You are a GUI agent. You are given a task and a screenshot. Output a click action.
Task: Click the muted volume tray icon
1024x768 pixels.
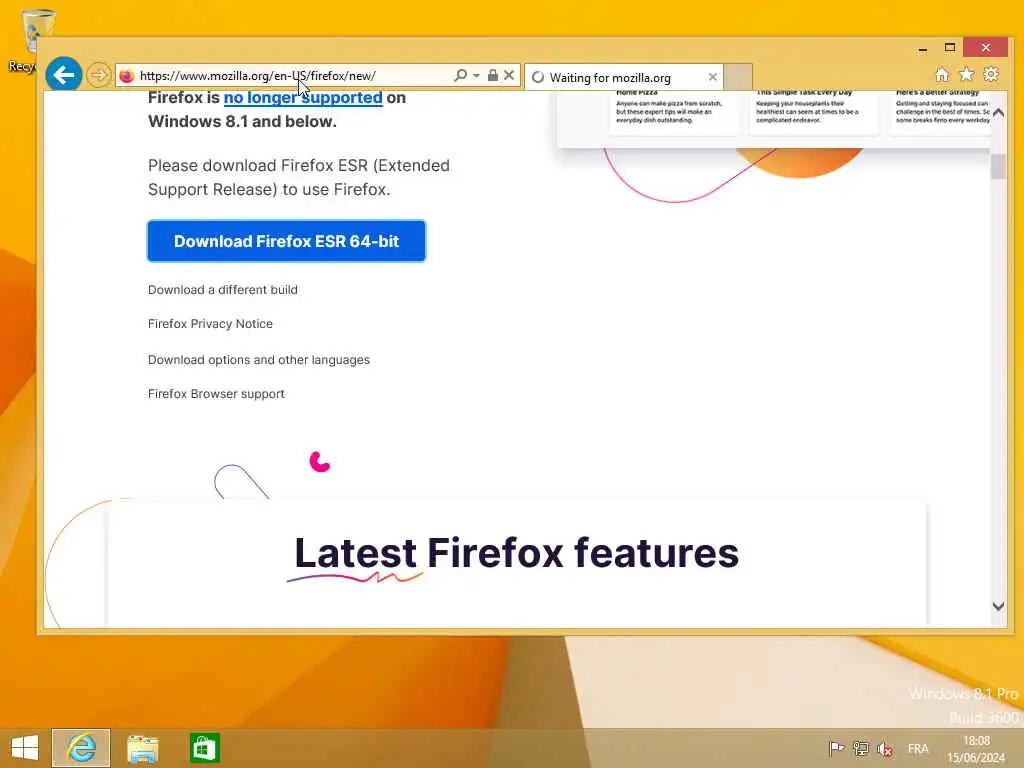885,749
